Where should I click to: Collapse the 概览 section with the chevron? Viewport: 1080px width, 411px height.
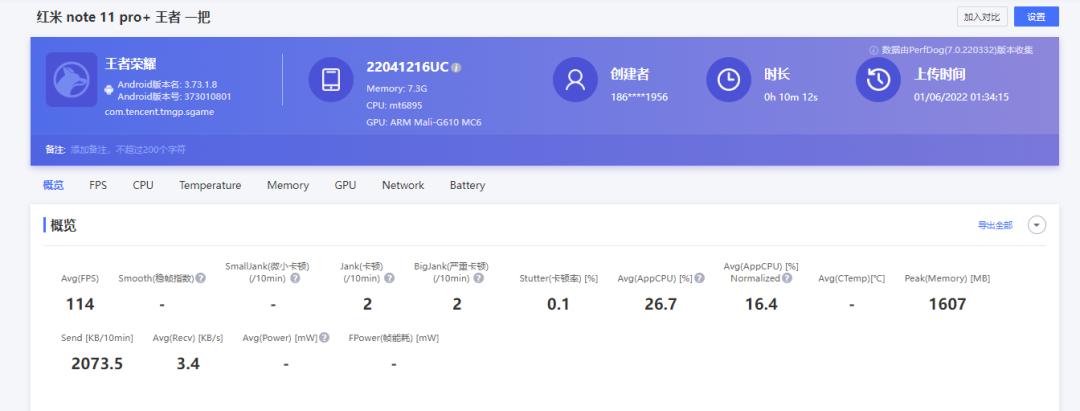[x=1037, y=225]
